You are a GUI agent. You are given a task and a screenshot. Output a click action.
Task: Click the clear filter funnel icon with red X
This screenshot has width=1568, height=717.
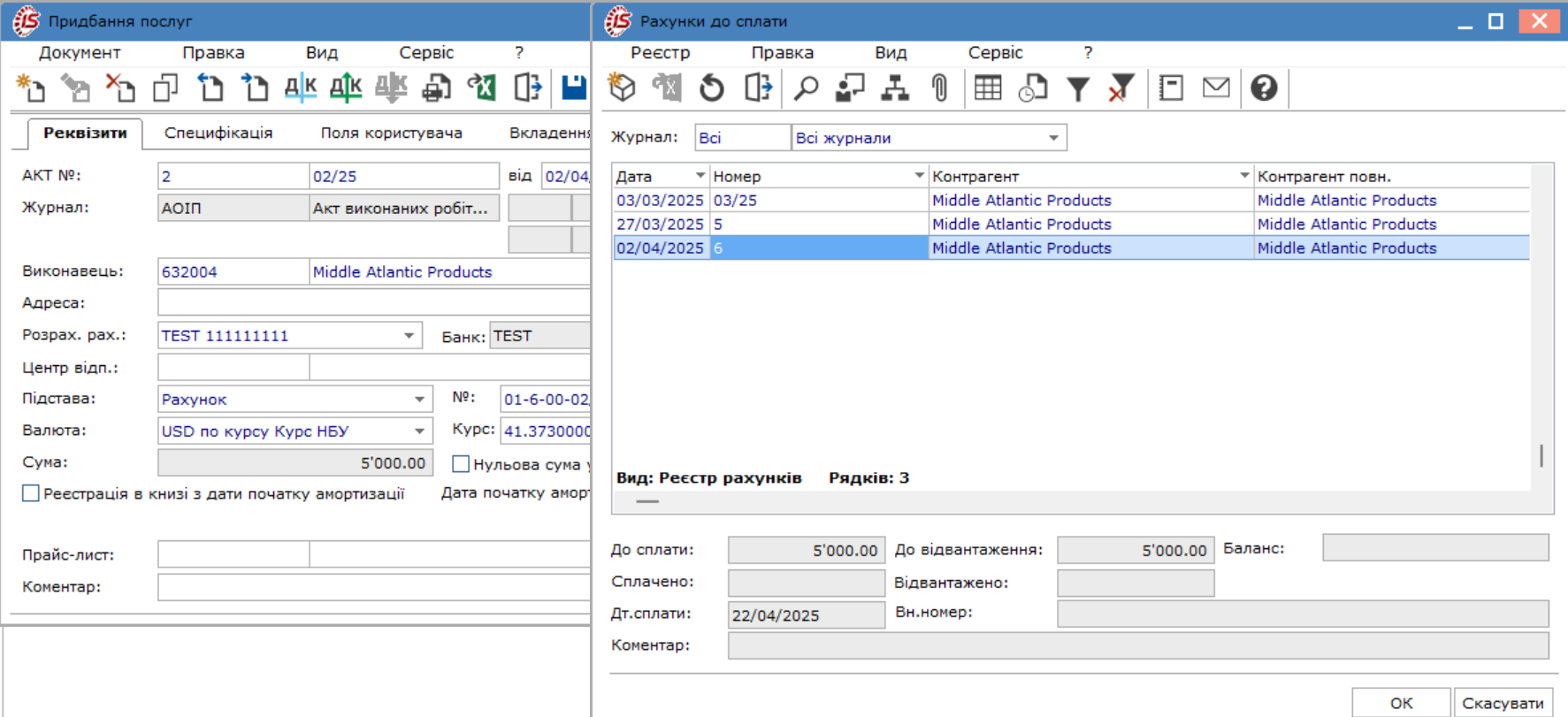1121,88
